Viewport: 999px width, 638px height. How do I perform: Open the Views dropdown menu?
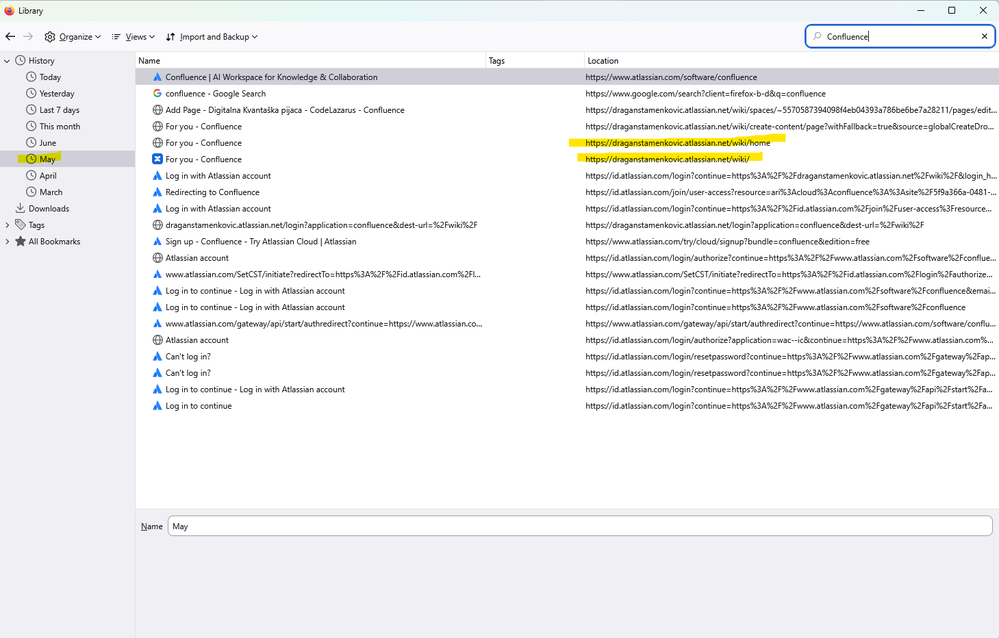pos(133,37)
